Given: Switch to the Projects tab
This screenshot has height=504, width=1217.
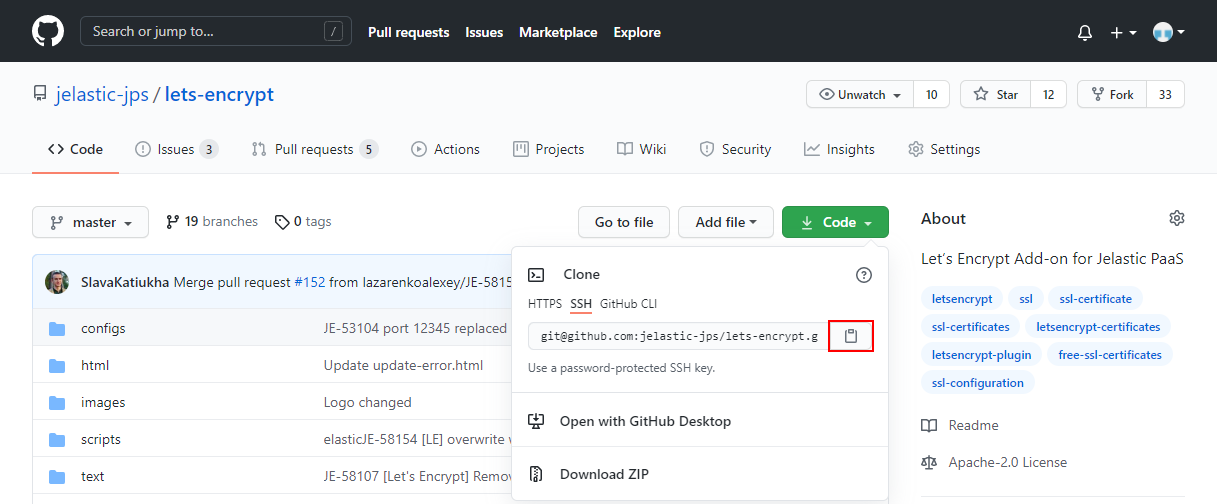Looking at the screenshot, I should pyautogui.click(x=548, y=149).
